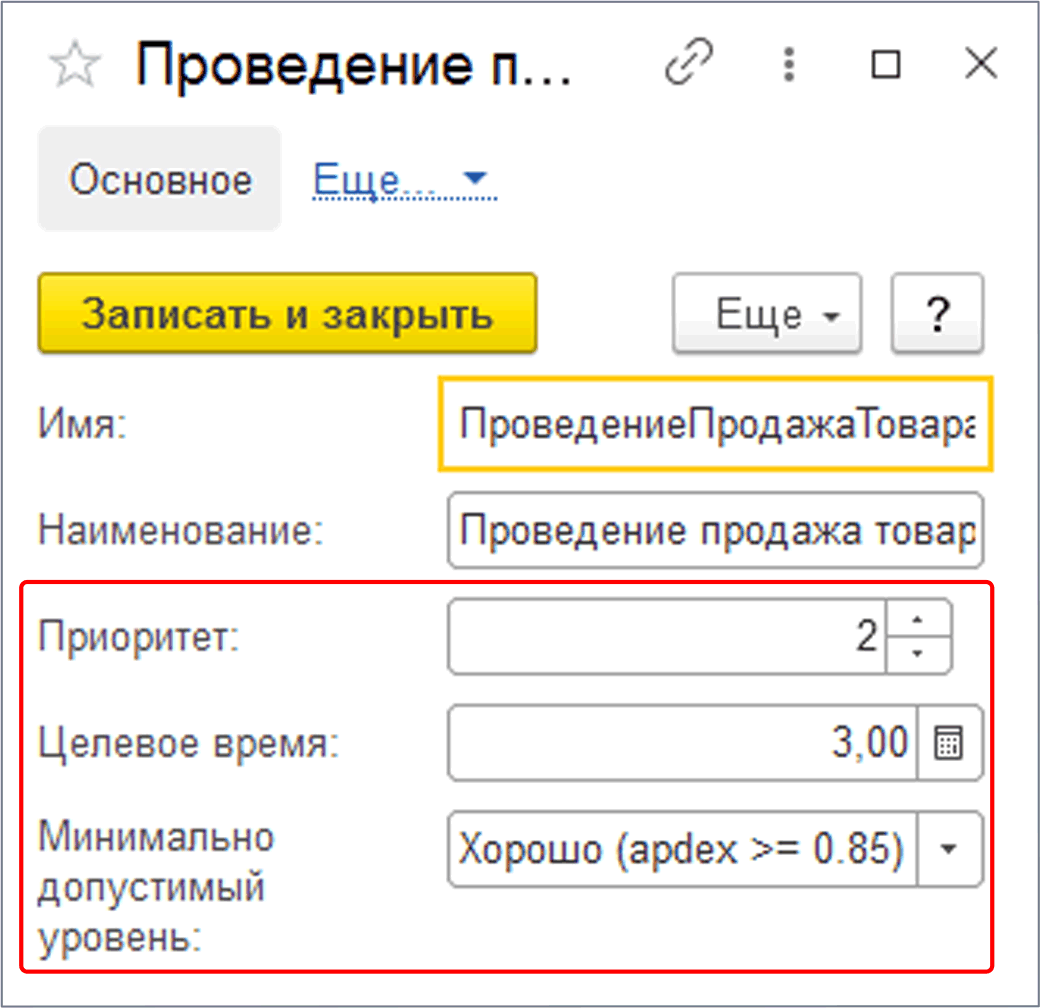Select the Приоритет number field
The image size is (1040, 1008).
[666, 637]
